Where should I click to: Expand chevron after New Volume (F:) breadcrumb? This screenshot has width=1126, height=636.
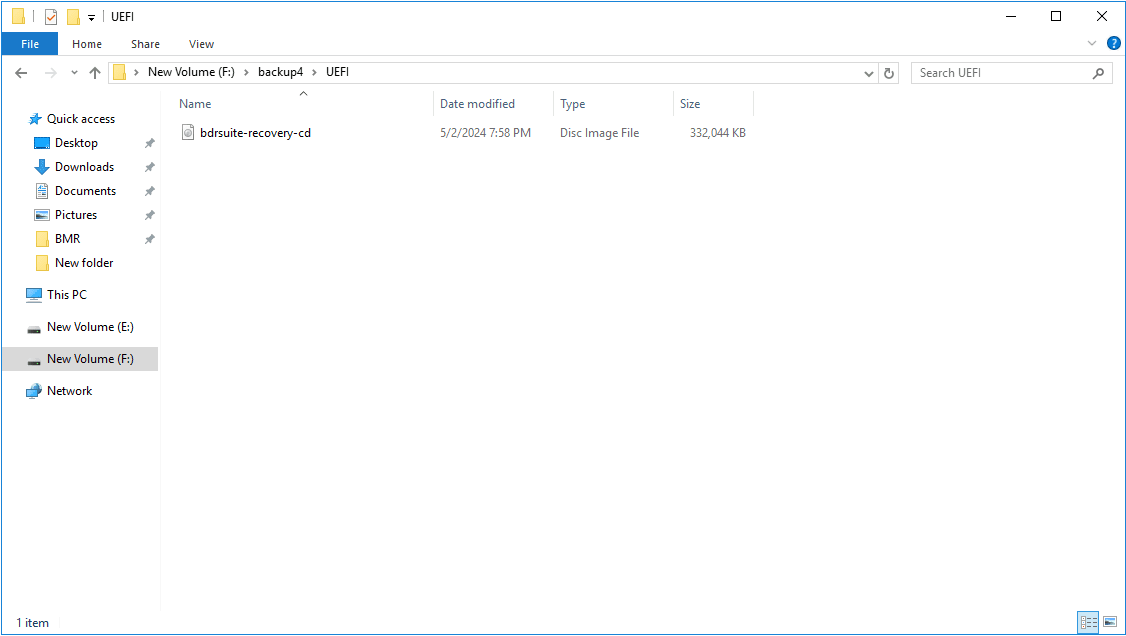pos(246,73)
